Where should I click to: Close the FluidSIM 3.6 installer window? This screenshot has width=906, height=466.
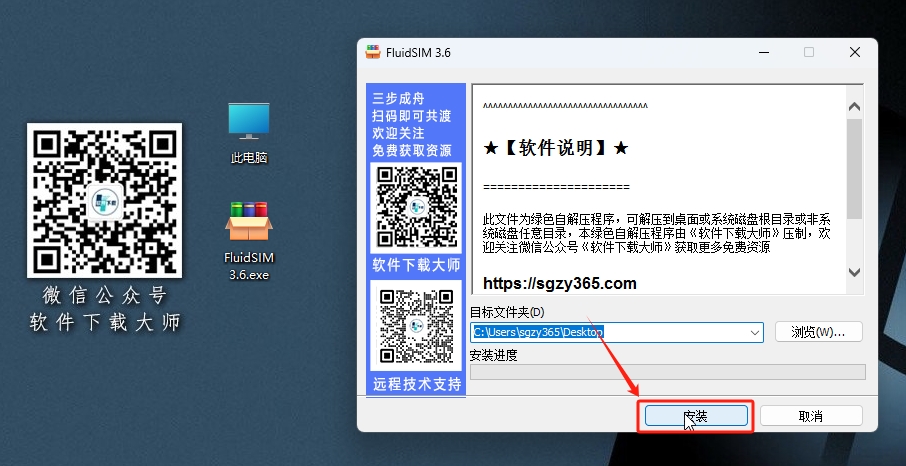pos(855,52)
